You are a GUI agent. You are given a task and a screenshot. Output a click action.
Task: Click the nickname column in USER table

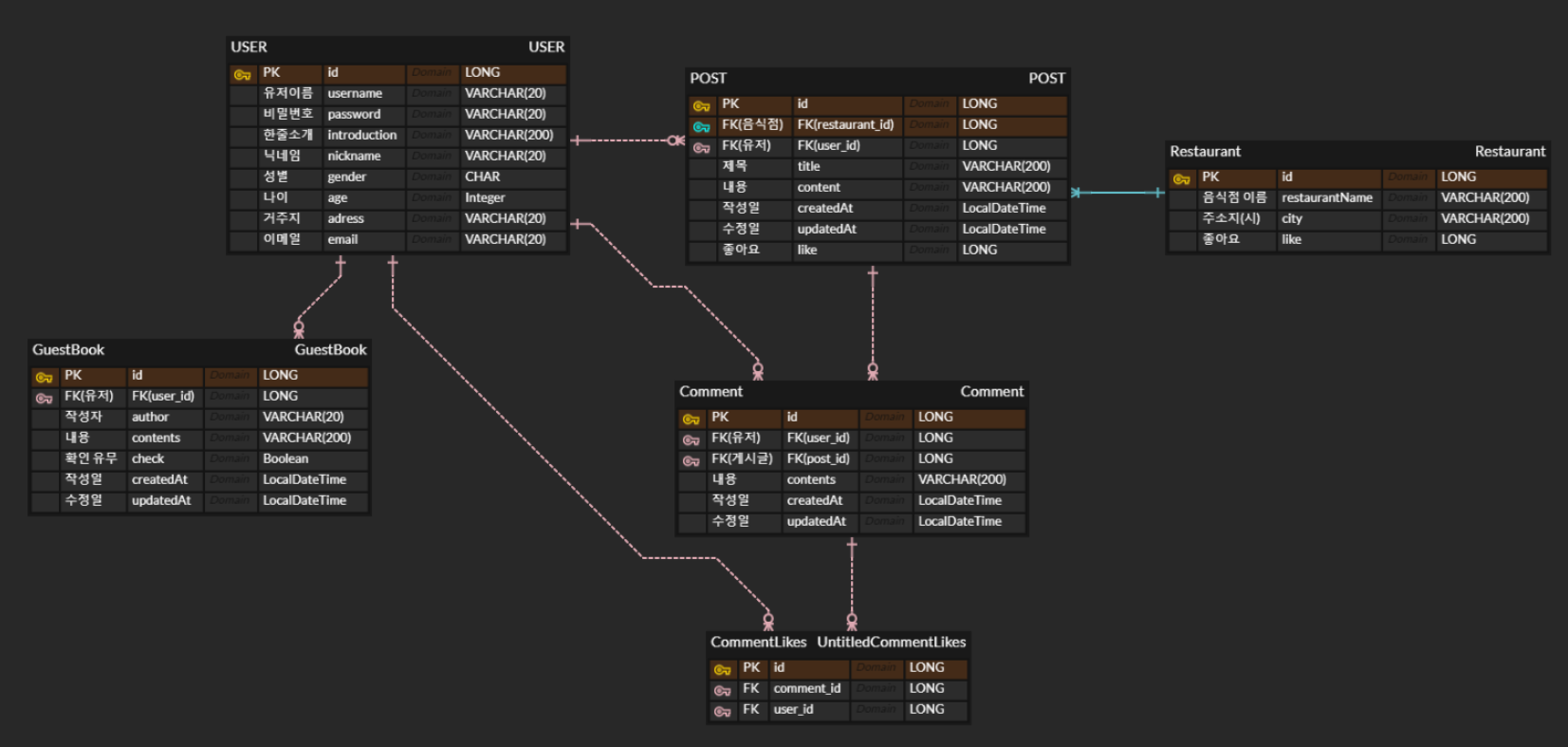pos(354,156)
